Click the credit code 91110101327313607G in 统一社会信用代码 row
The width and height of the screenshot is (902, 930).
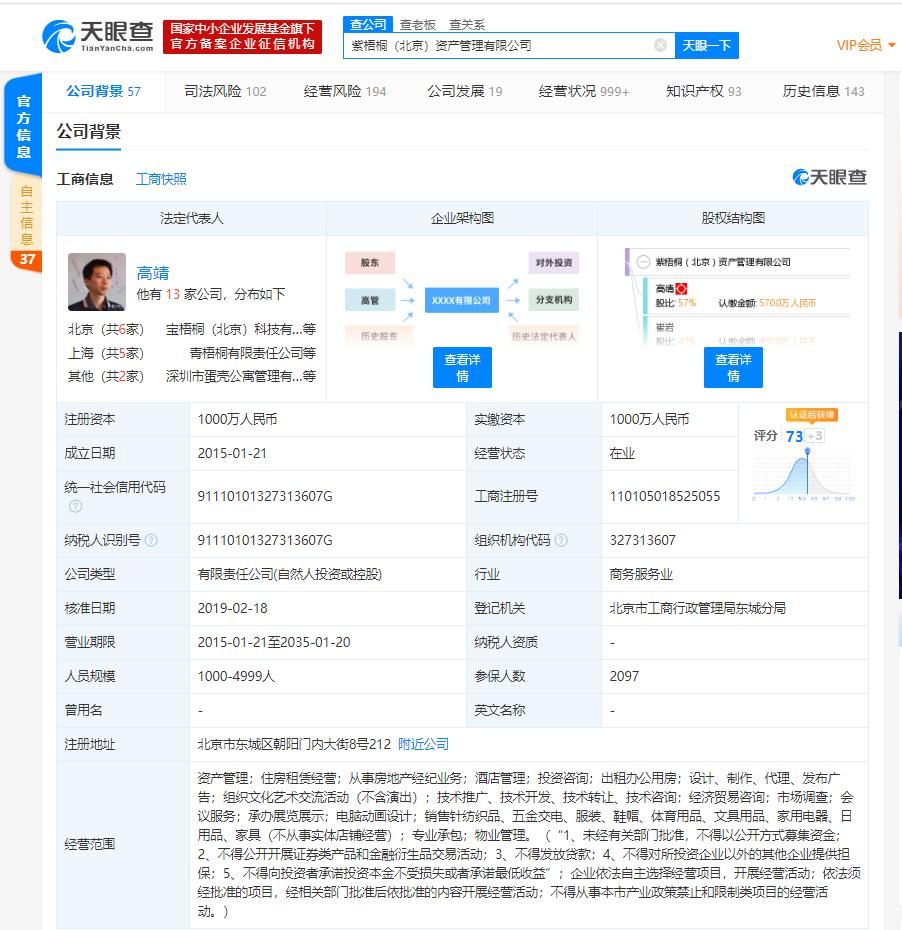coord(264,496)
